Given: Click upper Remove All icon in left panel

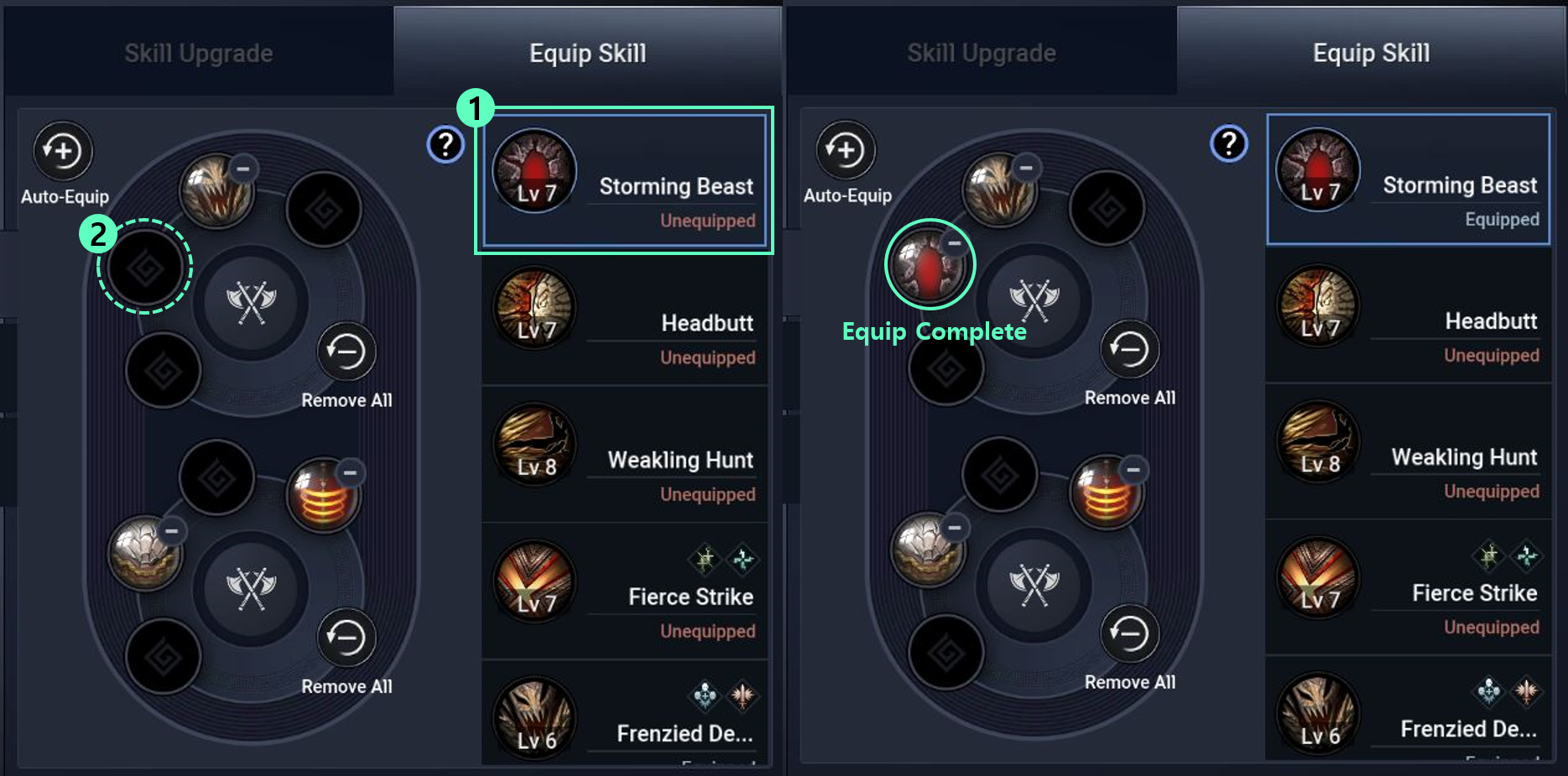Looking at the screenshot, I should 346,352.
